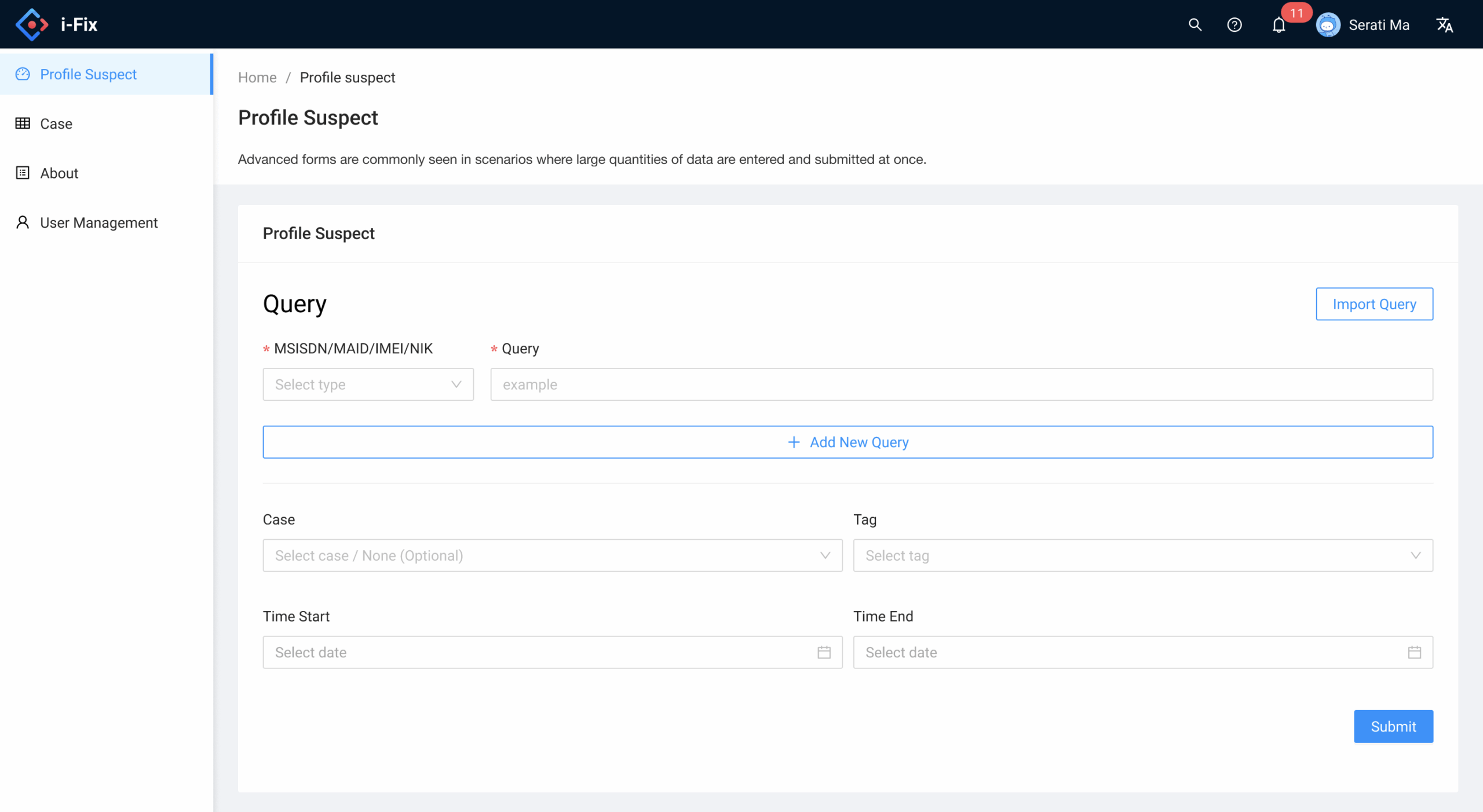Click the Time End calendar icon
The width and height of the screenshot is (1483, 812).
[x=1414, y=652]
